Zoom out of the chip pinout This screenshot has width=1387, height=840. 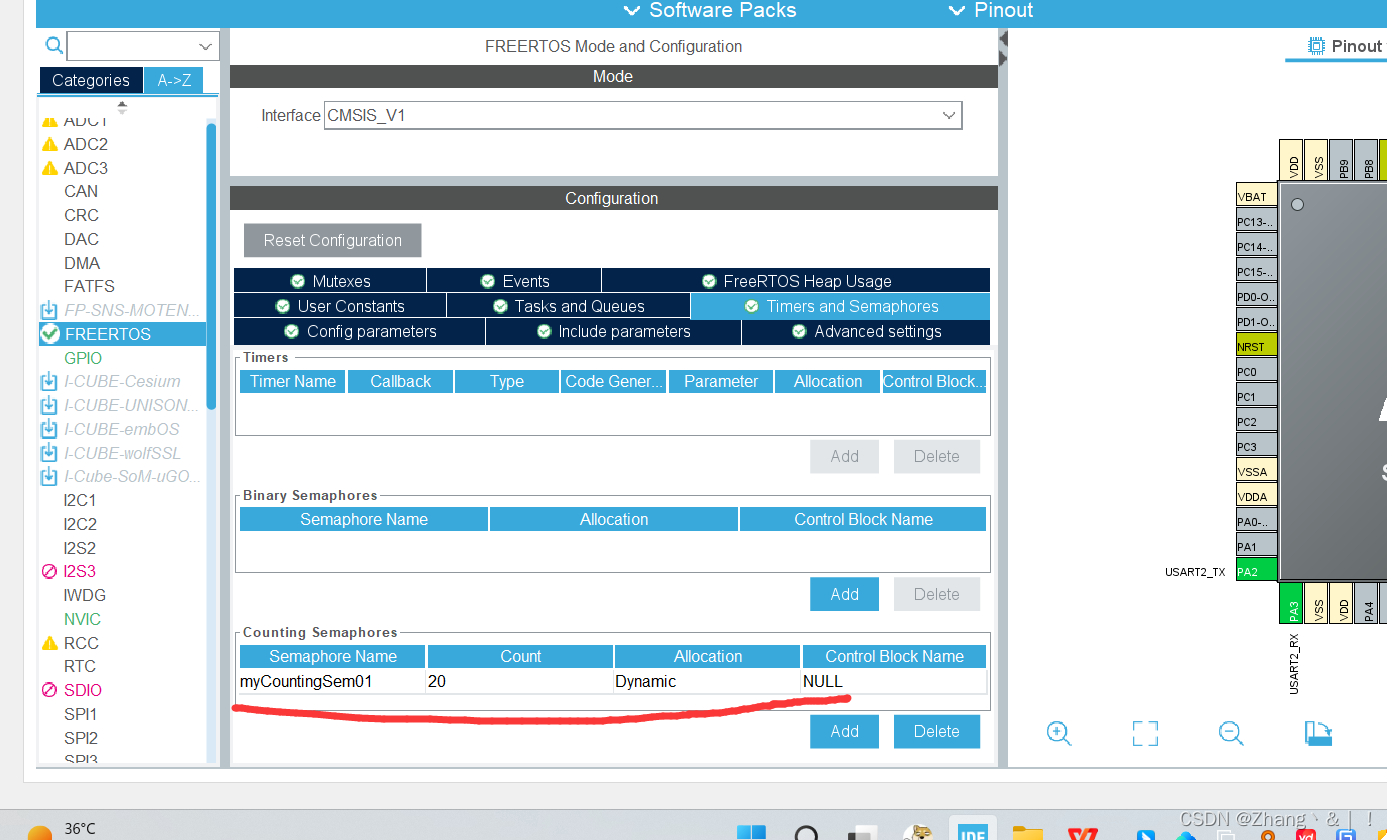click(x=1231, y=732)
